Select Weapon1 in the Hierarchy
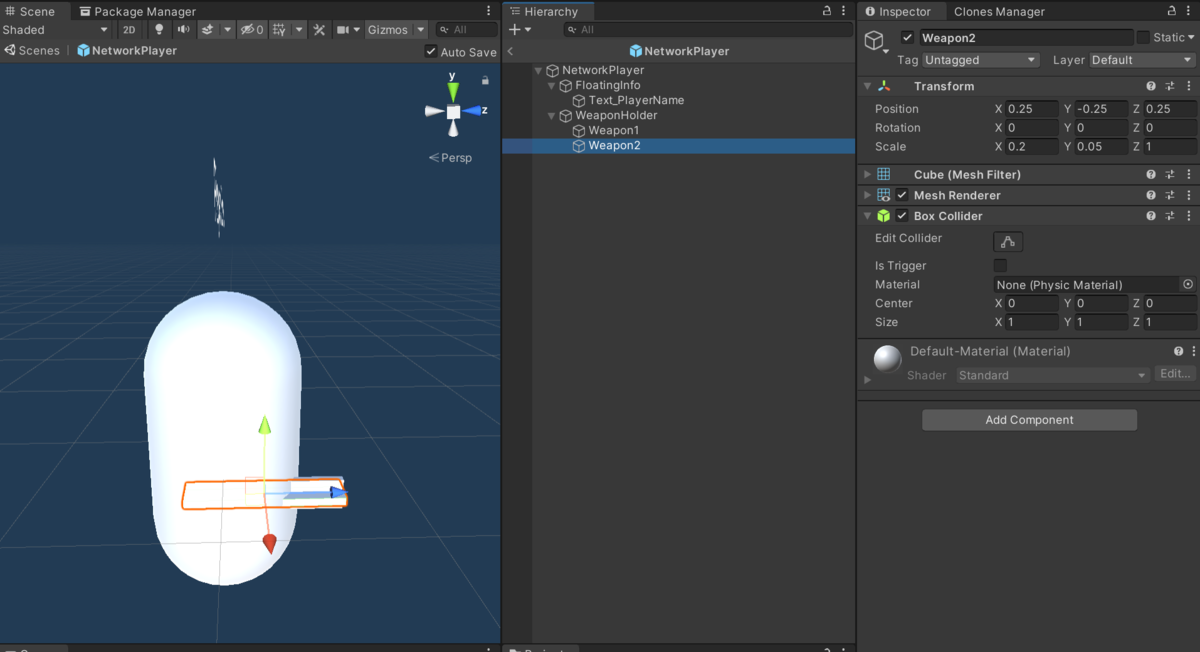Image resolution: width=1200 pixels, height=652 pixels. coord(613,131)
